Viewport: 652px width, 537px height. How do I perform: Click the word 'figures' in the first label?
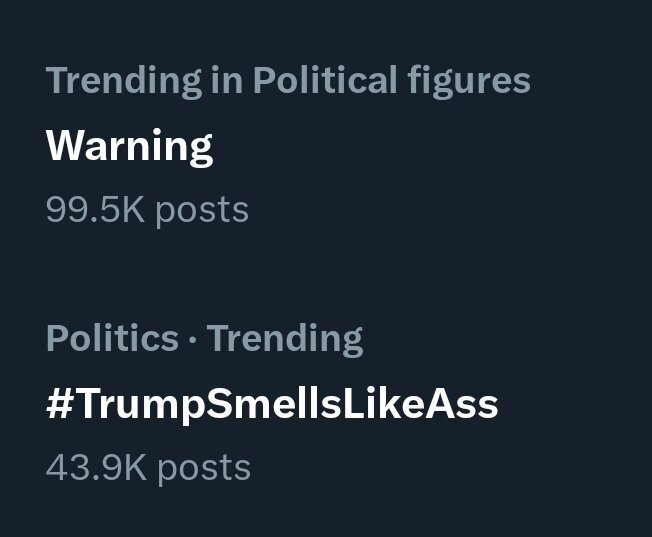(477, 81)
